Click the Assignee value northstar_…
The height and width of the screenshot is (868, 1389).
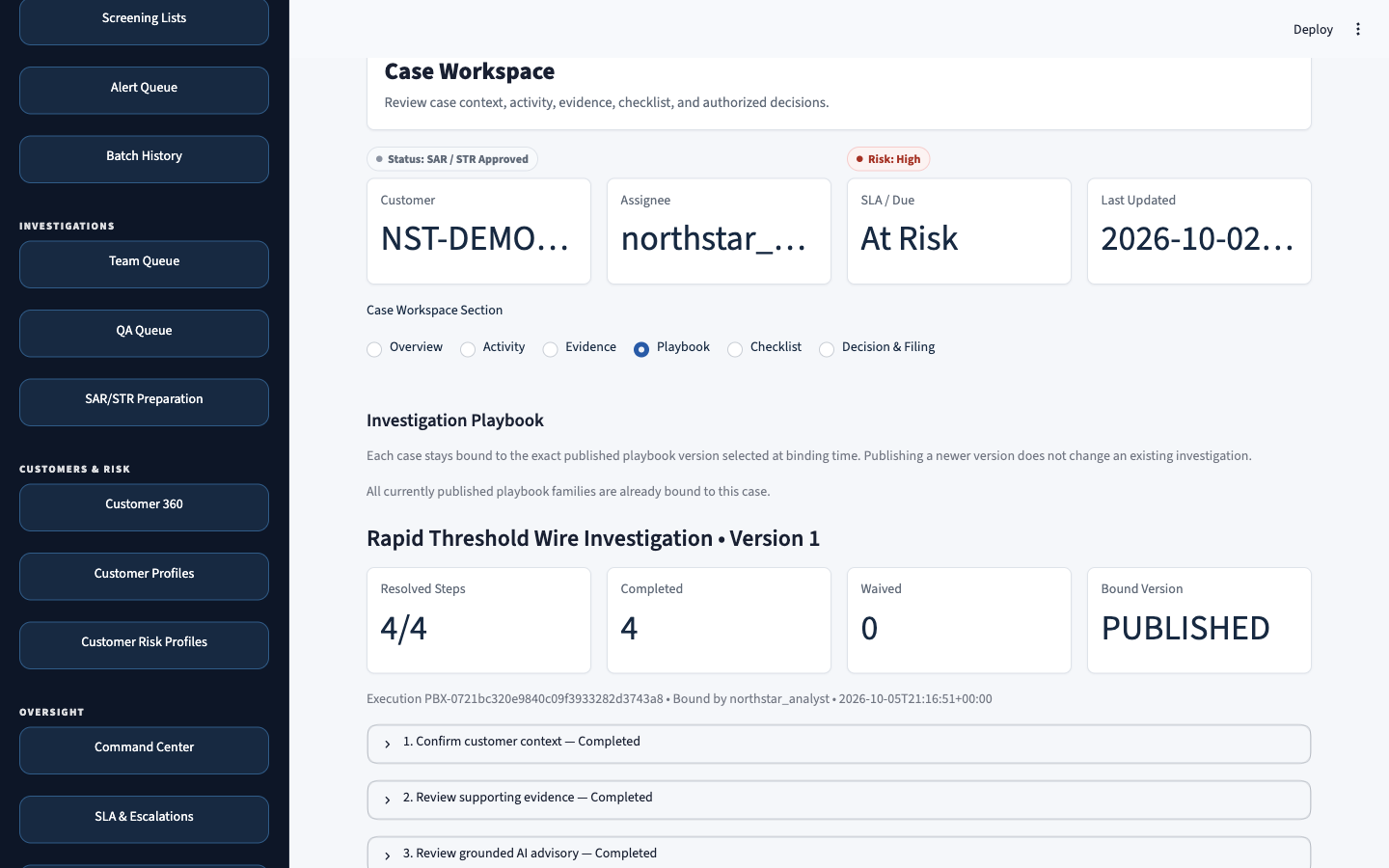(x=714, y=238)
